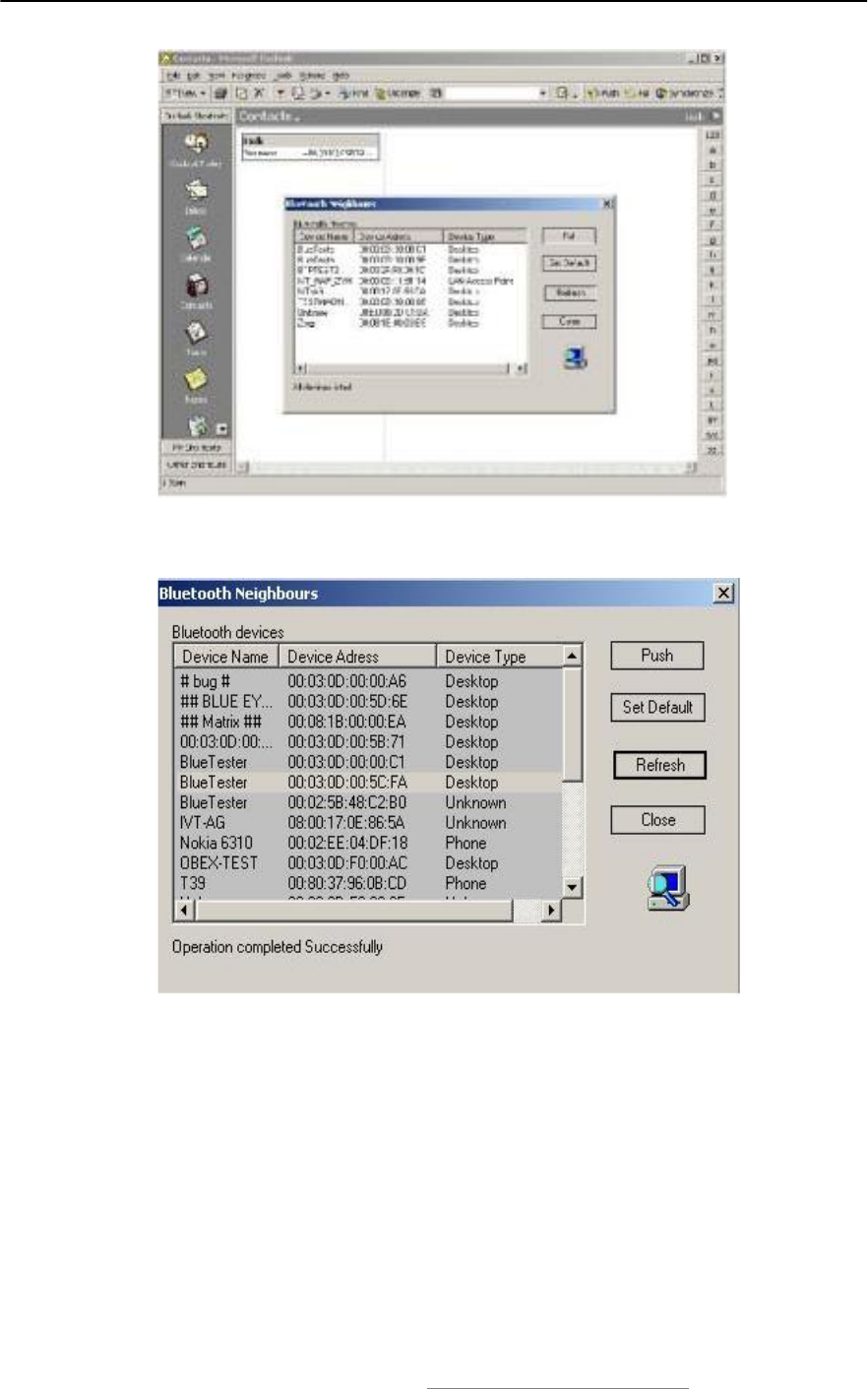Open the Notes shortcut in Outlook bar
Screen dimensions: 868x1389
196,387
